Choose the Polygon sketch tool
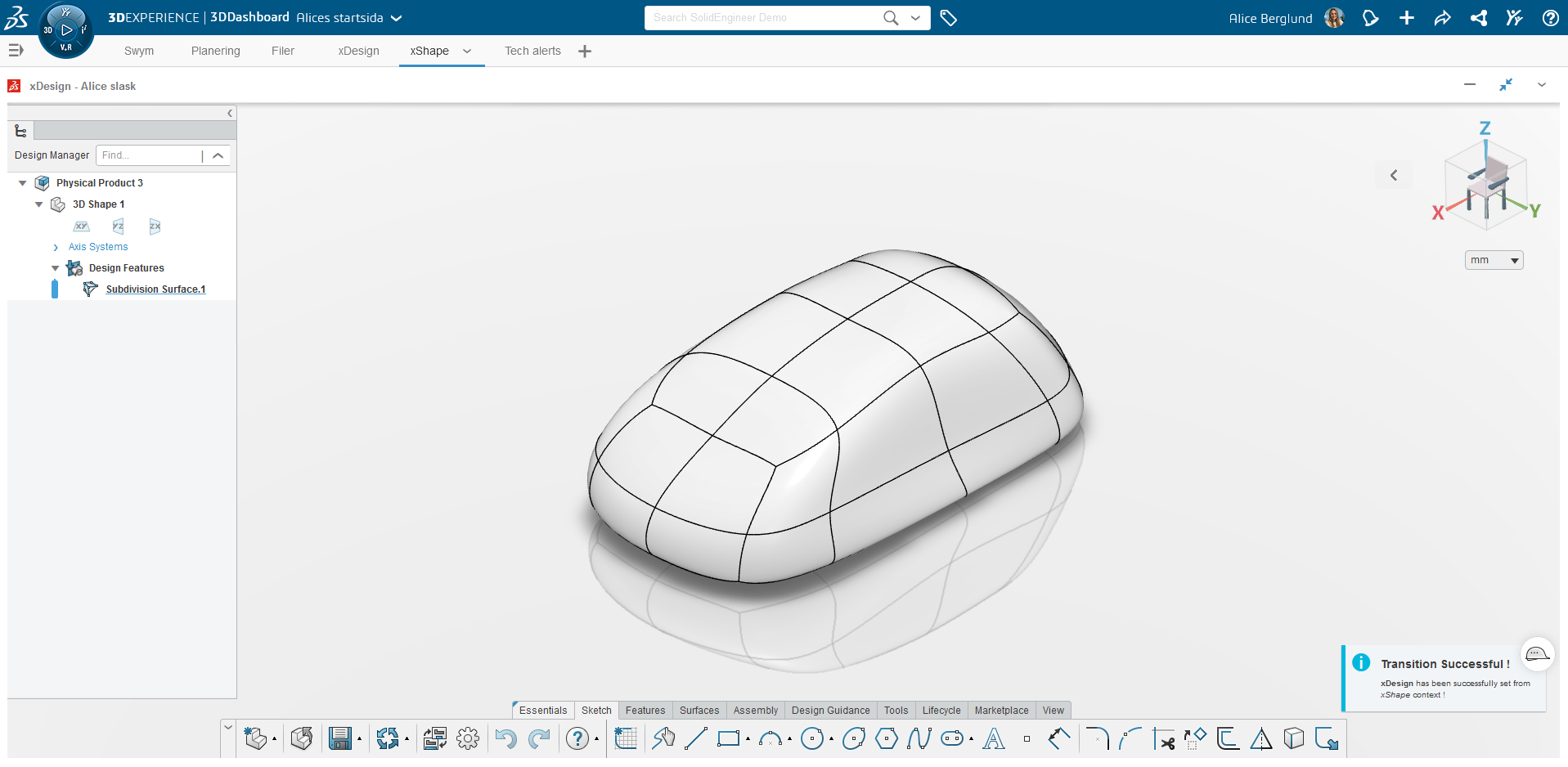Screen dimensions: 1568x767 click(x=886, y=738)
